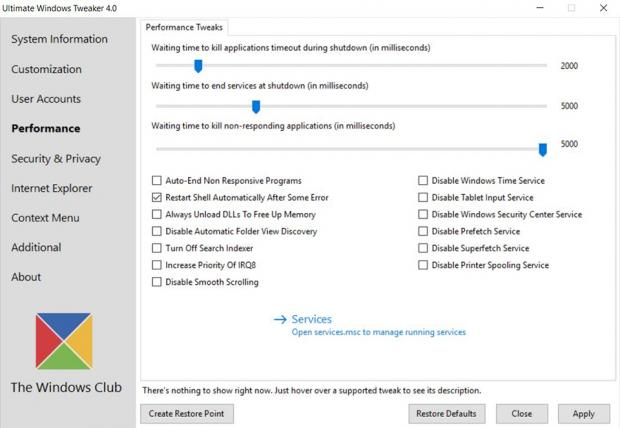Click the non-responding applications slider handle
The height and width of the screenshot is (428, 620).
(x=543, y=149)
